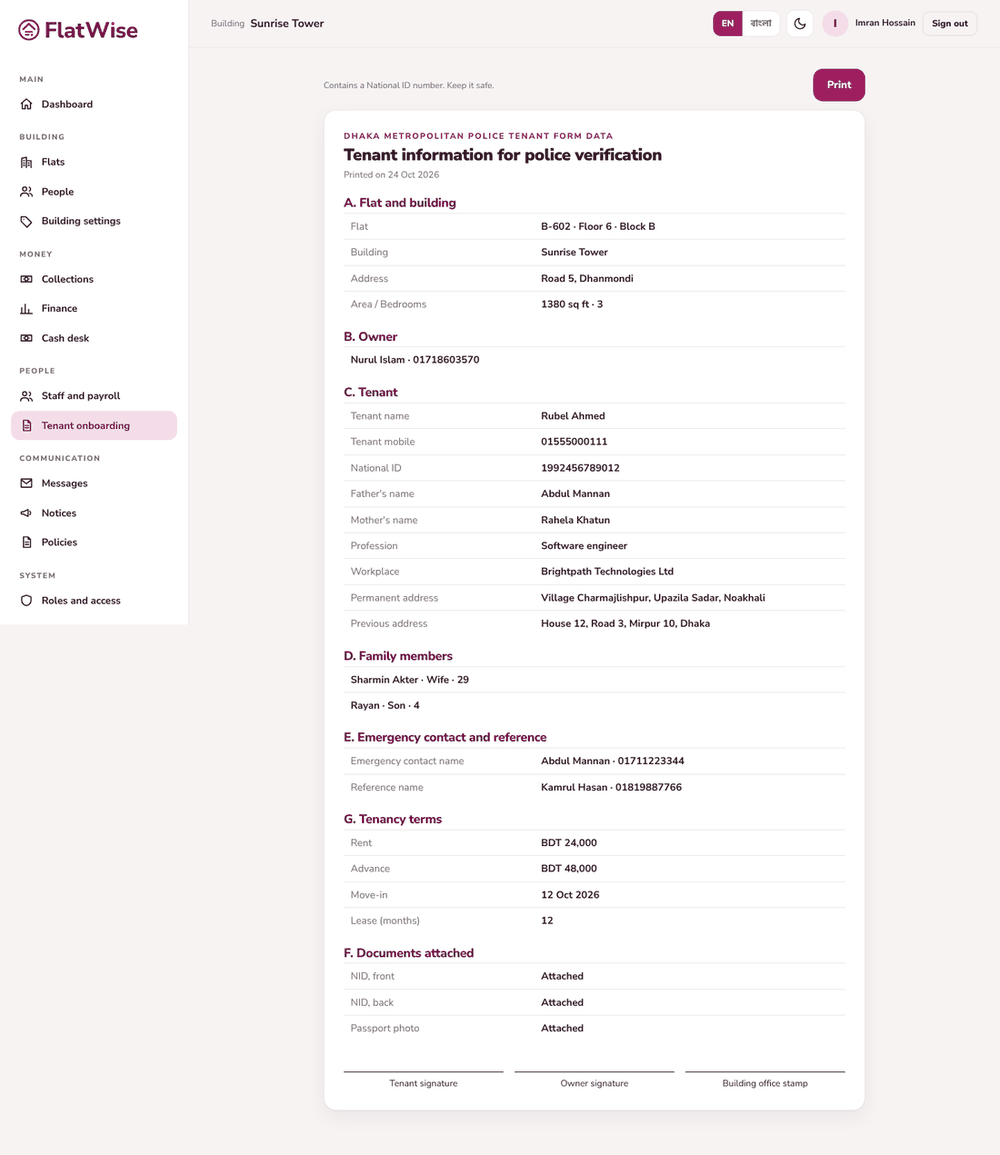Click the address Road 5, Dhanmondi

(587, 278)
